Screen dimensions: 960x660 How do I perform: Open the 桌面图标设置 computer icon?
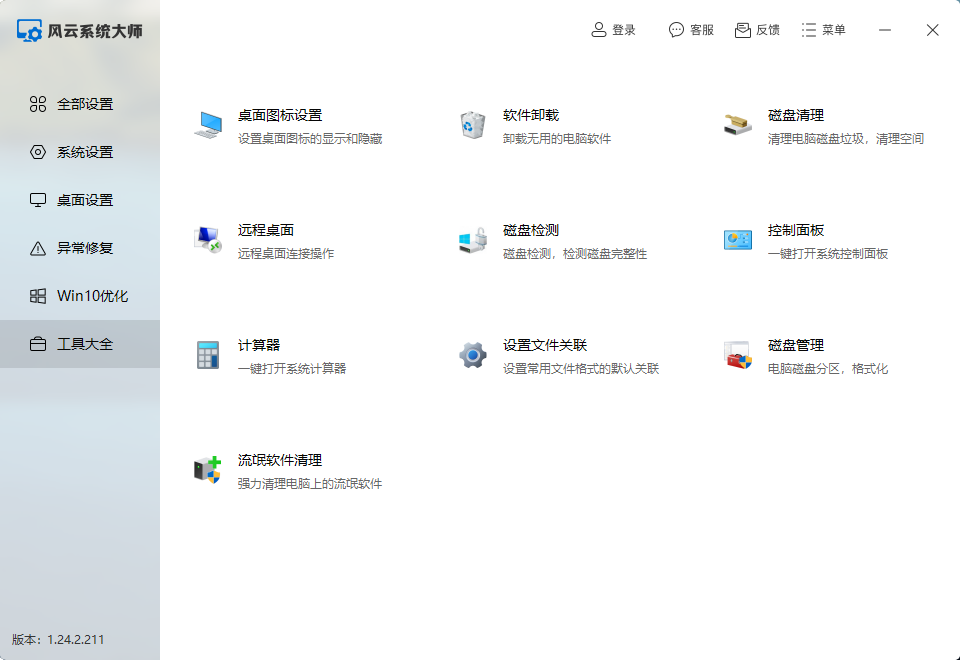(208, 125)
